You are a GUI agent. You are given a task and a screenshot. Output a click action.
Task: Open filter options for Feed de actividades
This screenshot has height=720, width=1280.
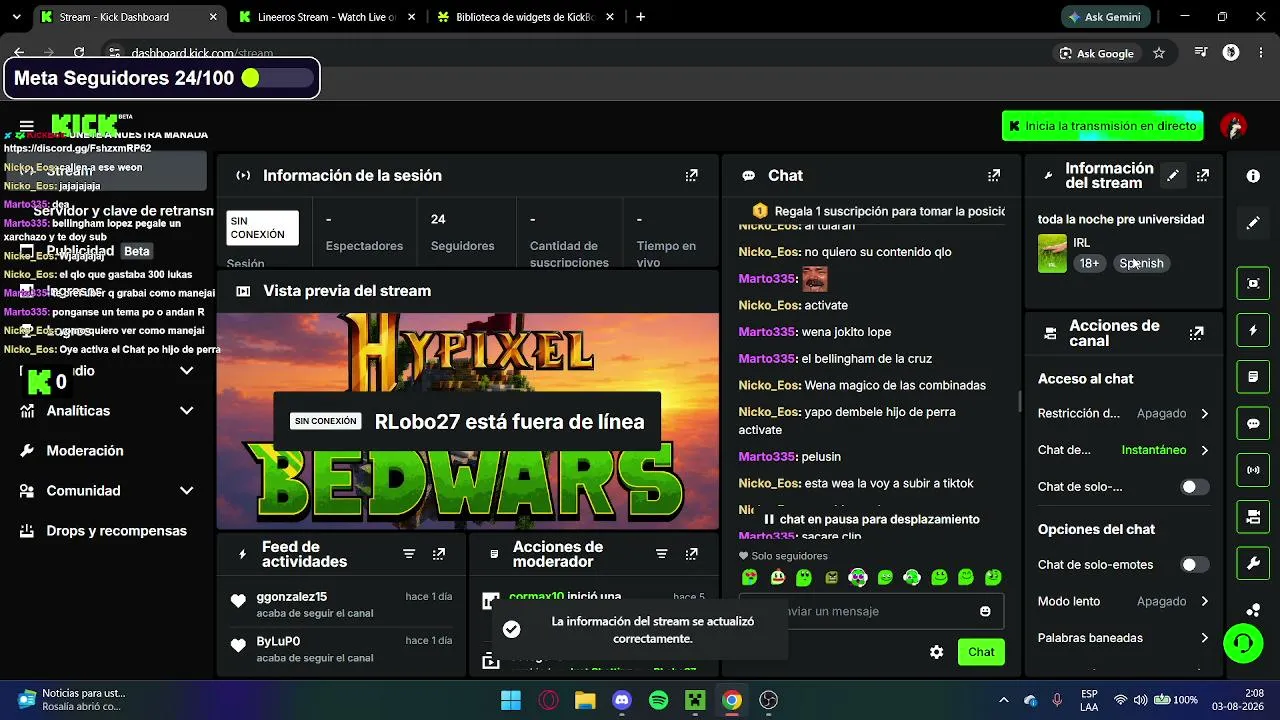click(409, 554)
